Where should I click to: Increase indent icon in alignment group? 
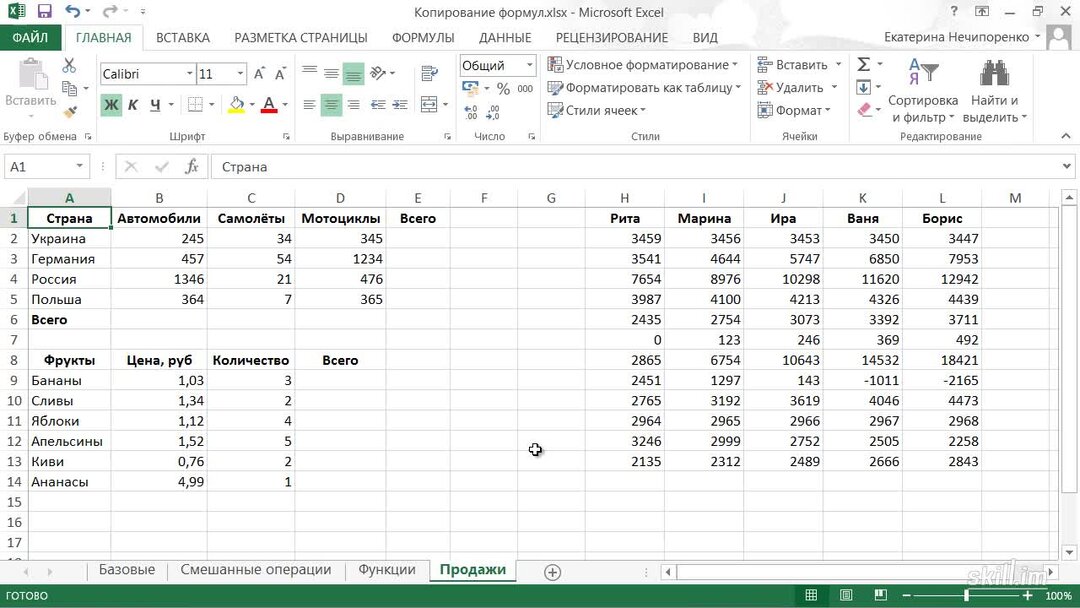(400, 105)
